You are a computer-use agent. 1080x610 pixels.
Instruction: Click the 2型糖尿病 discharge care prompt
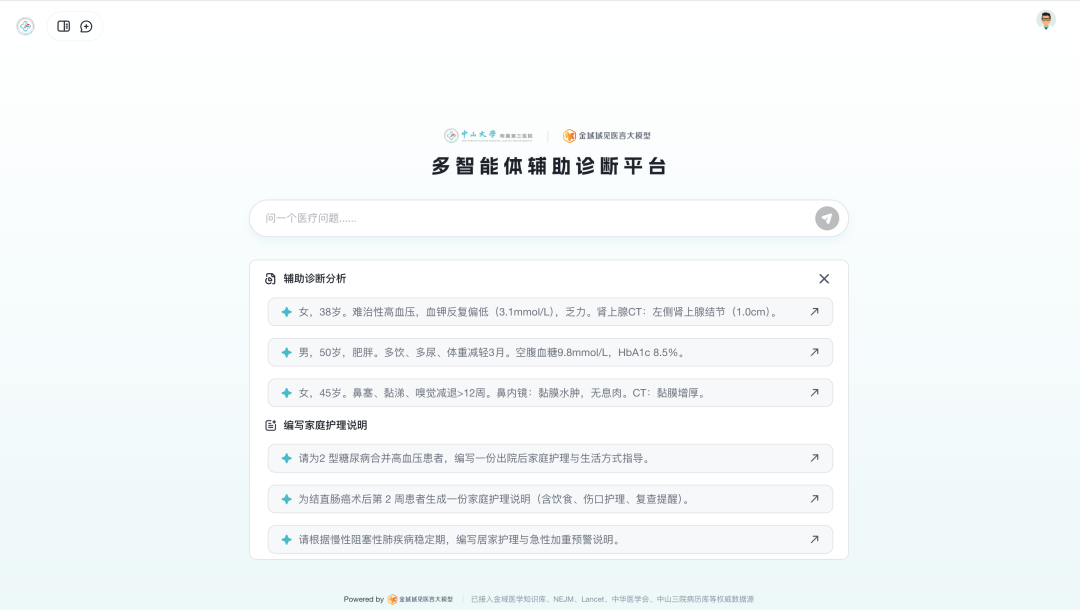(x=548, y=458)
